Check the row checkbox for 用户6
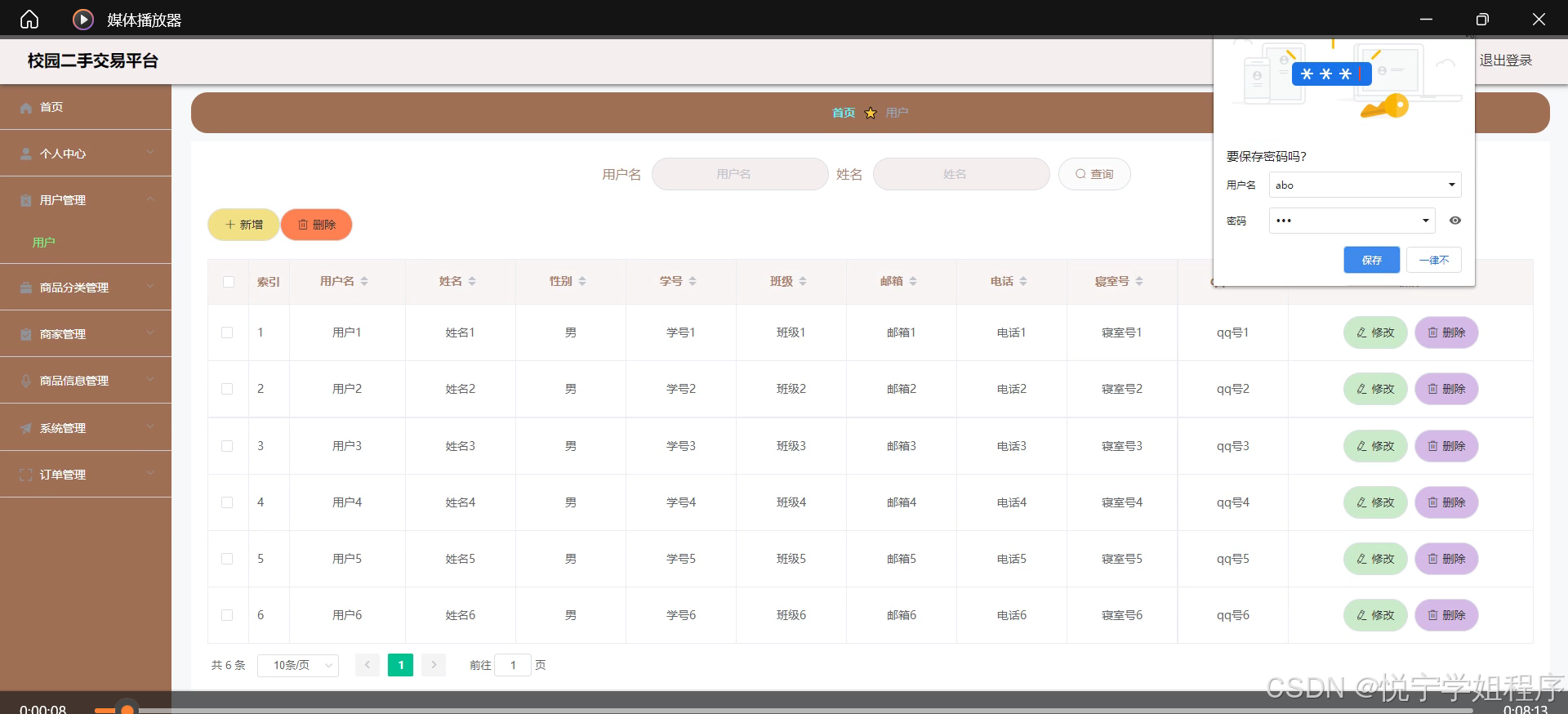The width and height of the screenshot is (1568, 714). pyautogui.click(x=227, y=615)
